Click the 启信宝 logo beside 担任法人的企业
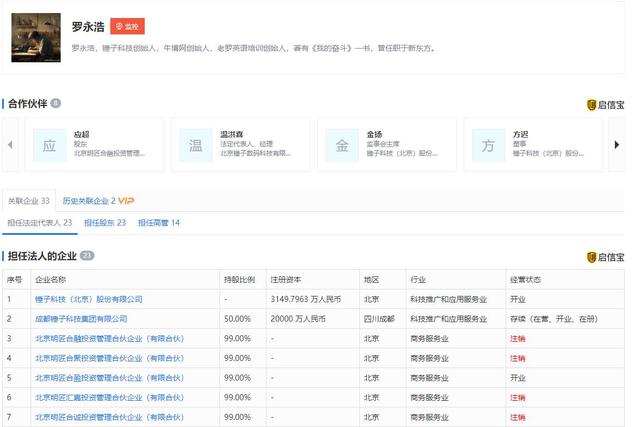This screenshot has width=640, height=427. click(606, 257)
